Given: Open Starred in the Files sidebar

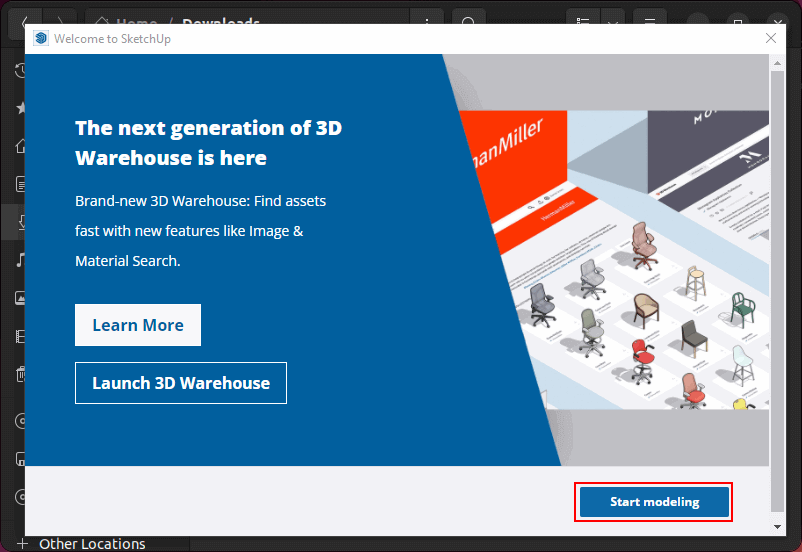Looking at the screenshot, I should (x=21, y=108).
